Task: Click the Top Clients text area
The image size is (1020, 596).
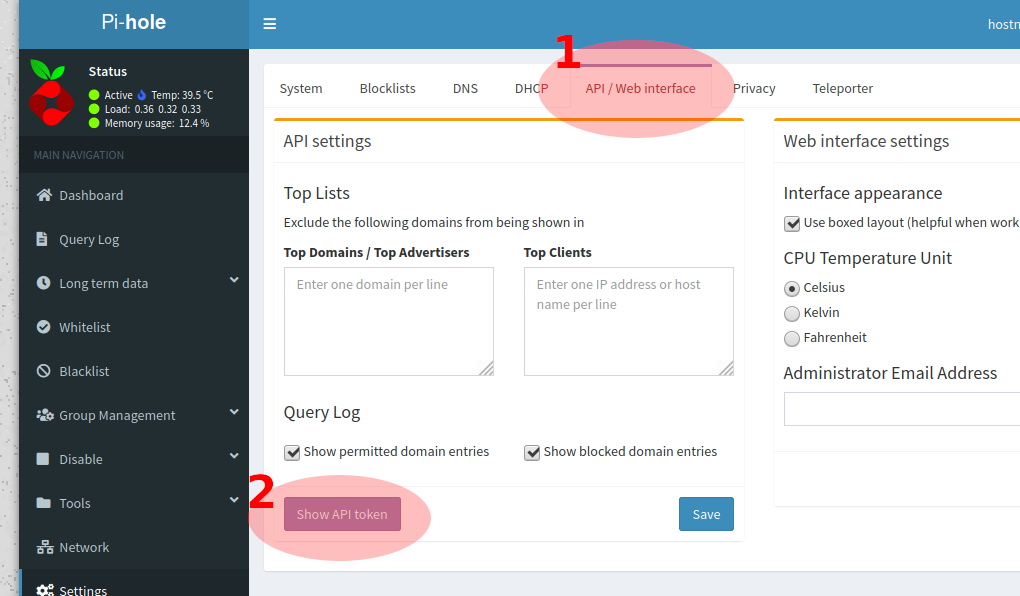Action: coord(628,321)
